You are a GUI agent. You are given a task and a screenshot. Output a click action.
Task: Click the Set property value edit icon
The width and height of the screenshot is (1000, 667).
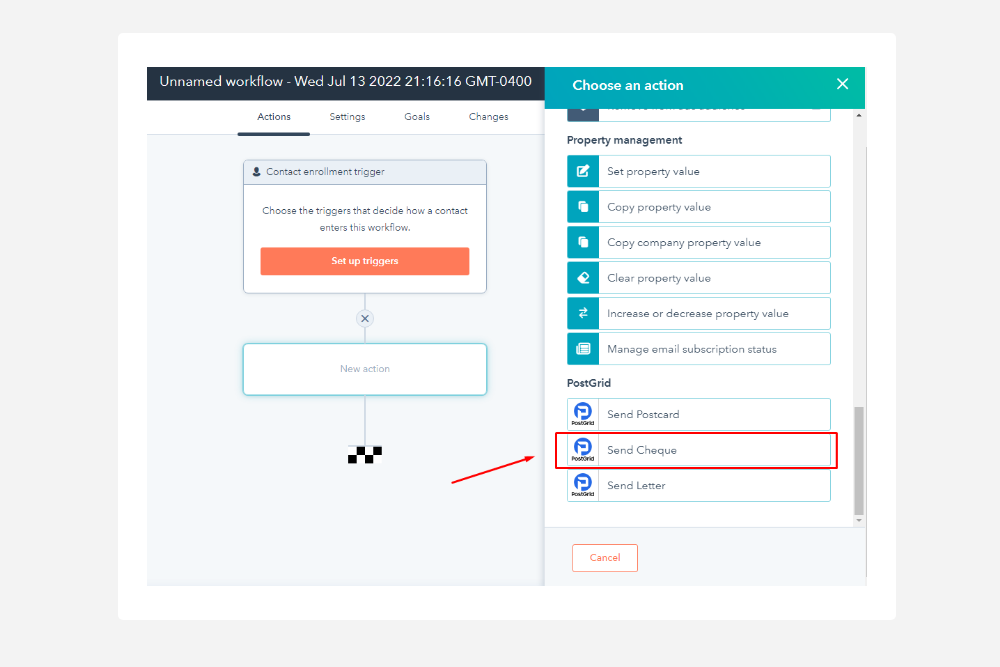point(583,171)
